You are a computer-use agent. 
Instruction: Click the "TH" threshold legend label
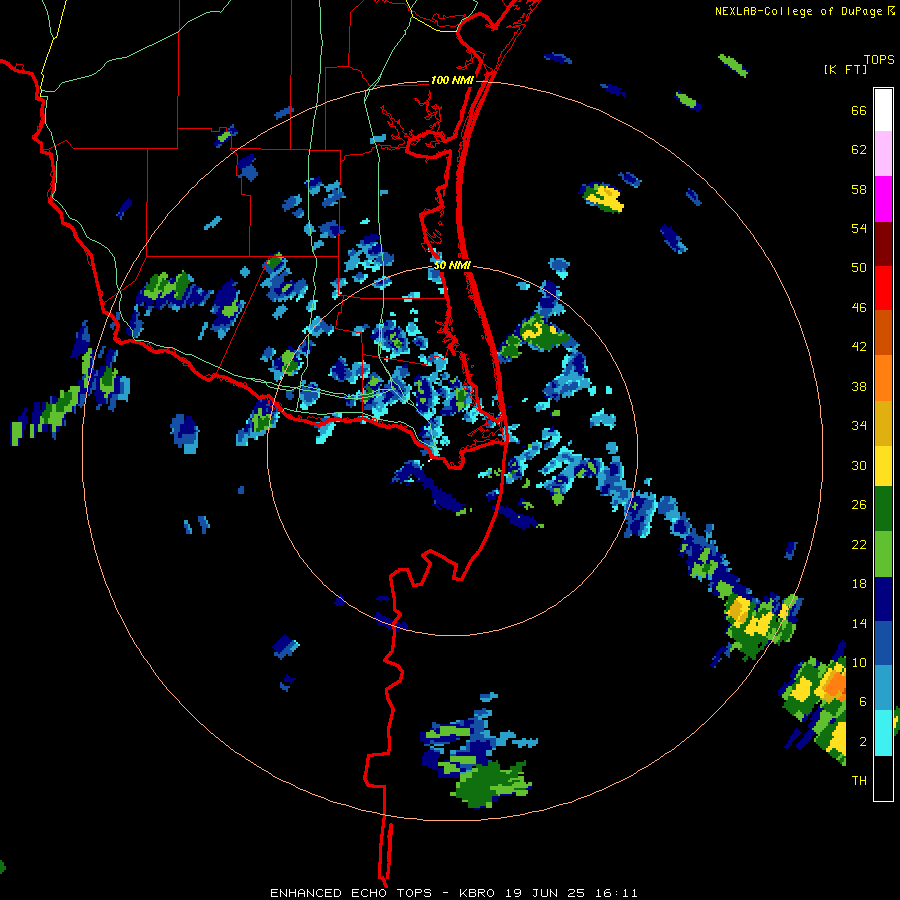tap(859, 781)
